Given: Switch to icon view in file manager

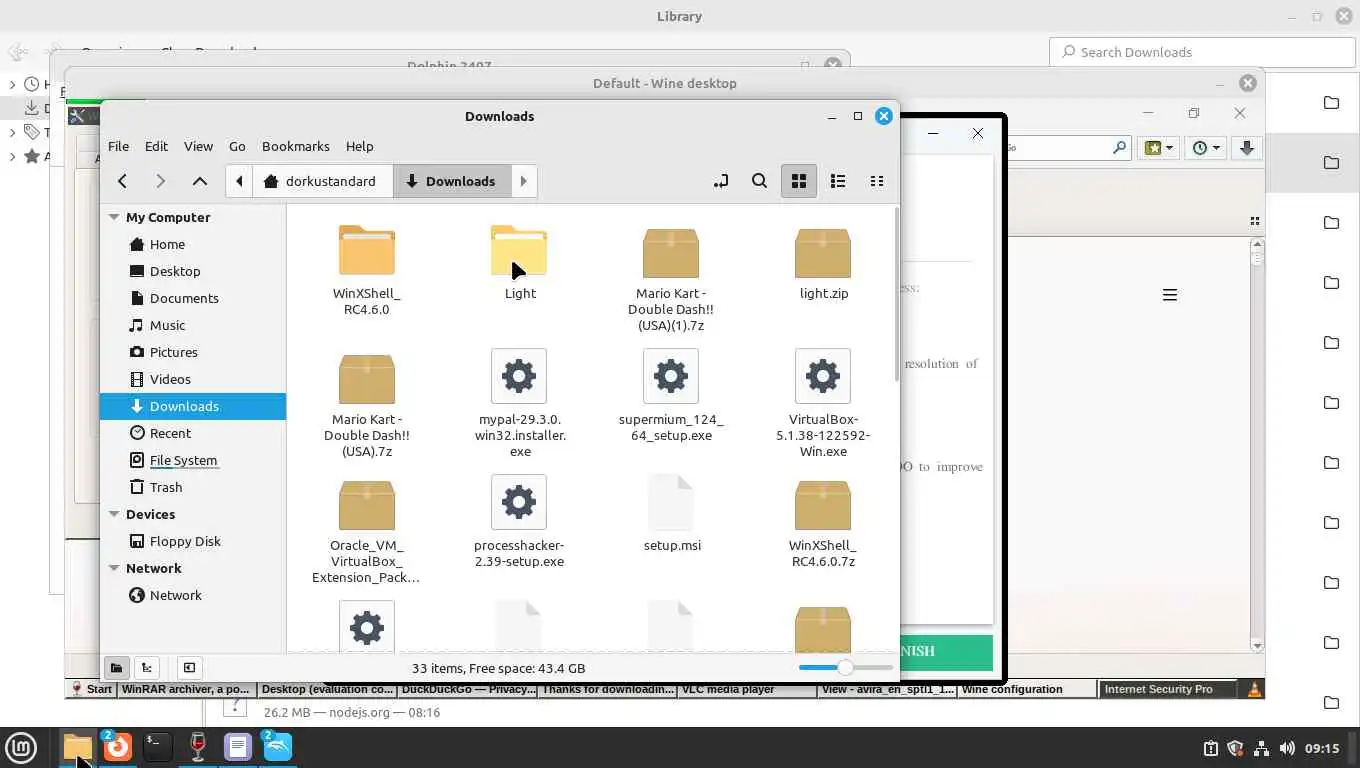Looking at the screenshot, I should pyautogui.click(x=798, y=181).
